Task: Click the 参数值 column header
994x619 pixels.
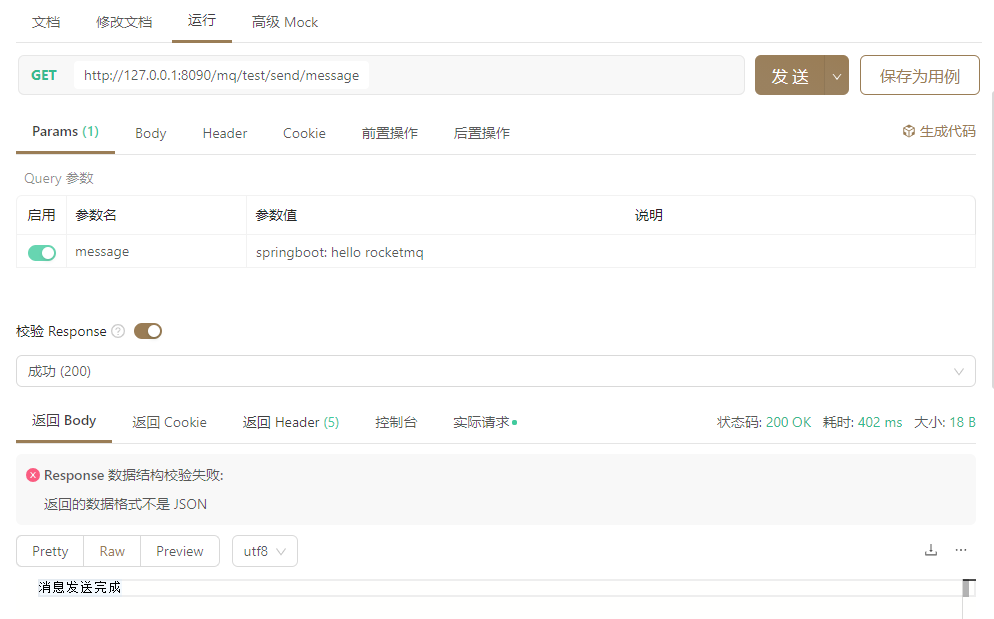Action: 276,216
